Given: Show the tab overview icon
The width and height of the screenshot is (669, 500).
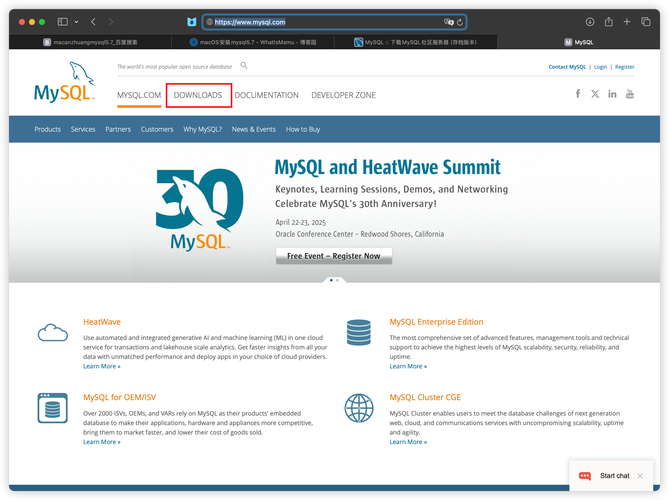Looking at the screenshot, I should tap(645, 21).
